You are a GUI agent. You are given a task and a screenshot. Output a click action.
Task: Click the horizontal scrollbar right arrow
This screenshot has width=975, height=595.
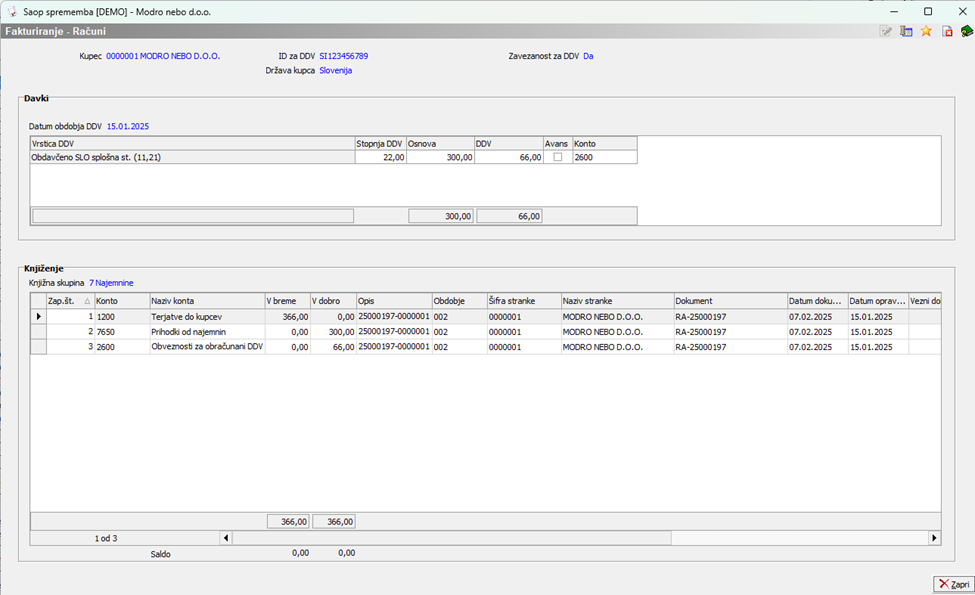coord(934,538)
